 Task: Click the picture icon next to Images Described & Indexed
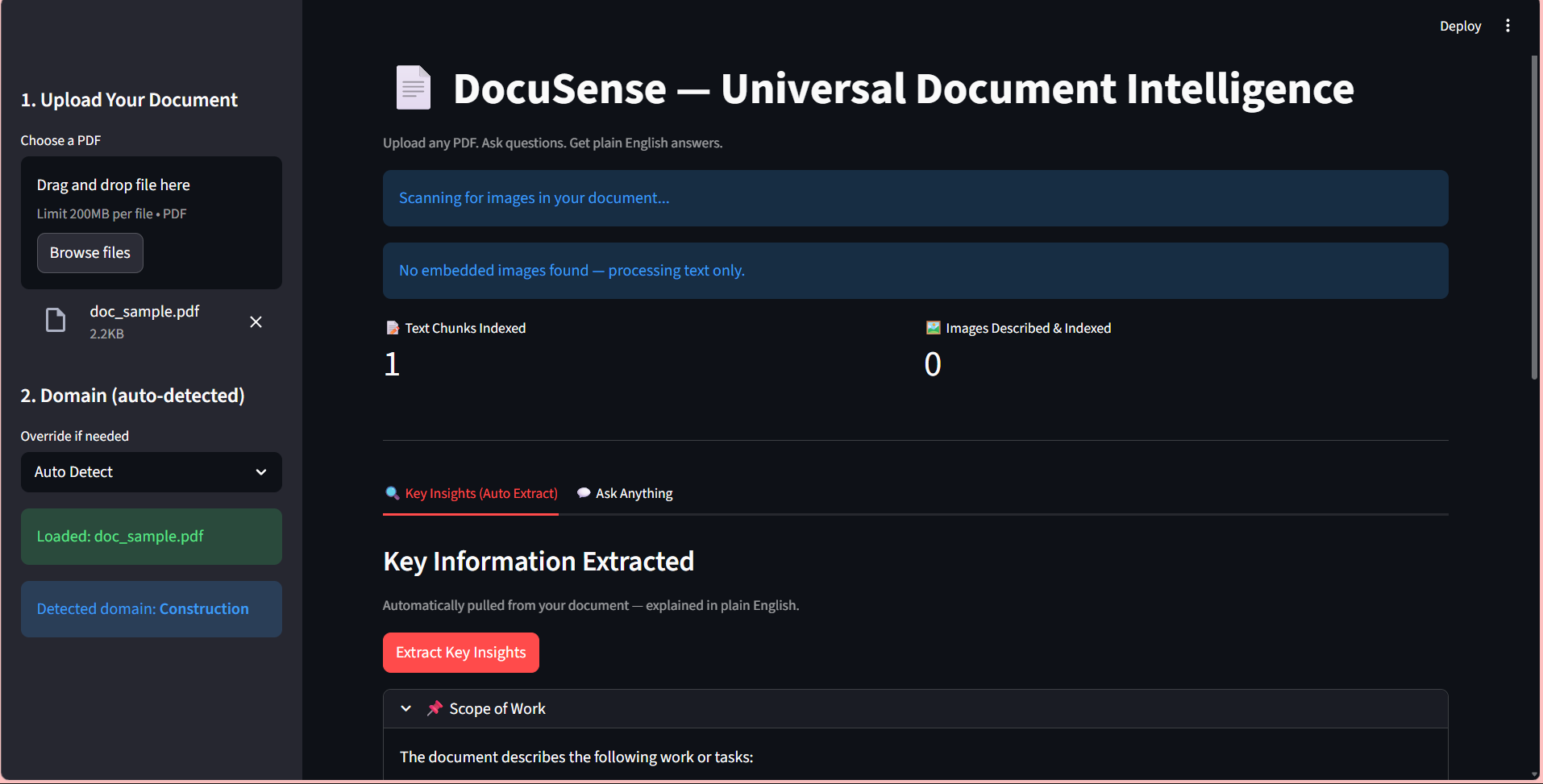(x=932, y=327)
